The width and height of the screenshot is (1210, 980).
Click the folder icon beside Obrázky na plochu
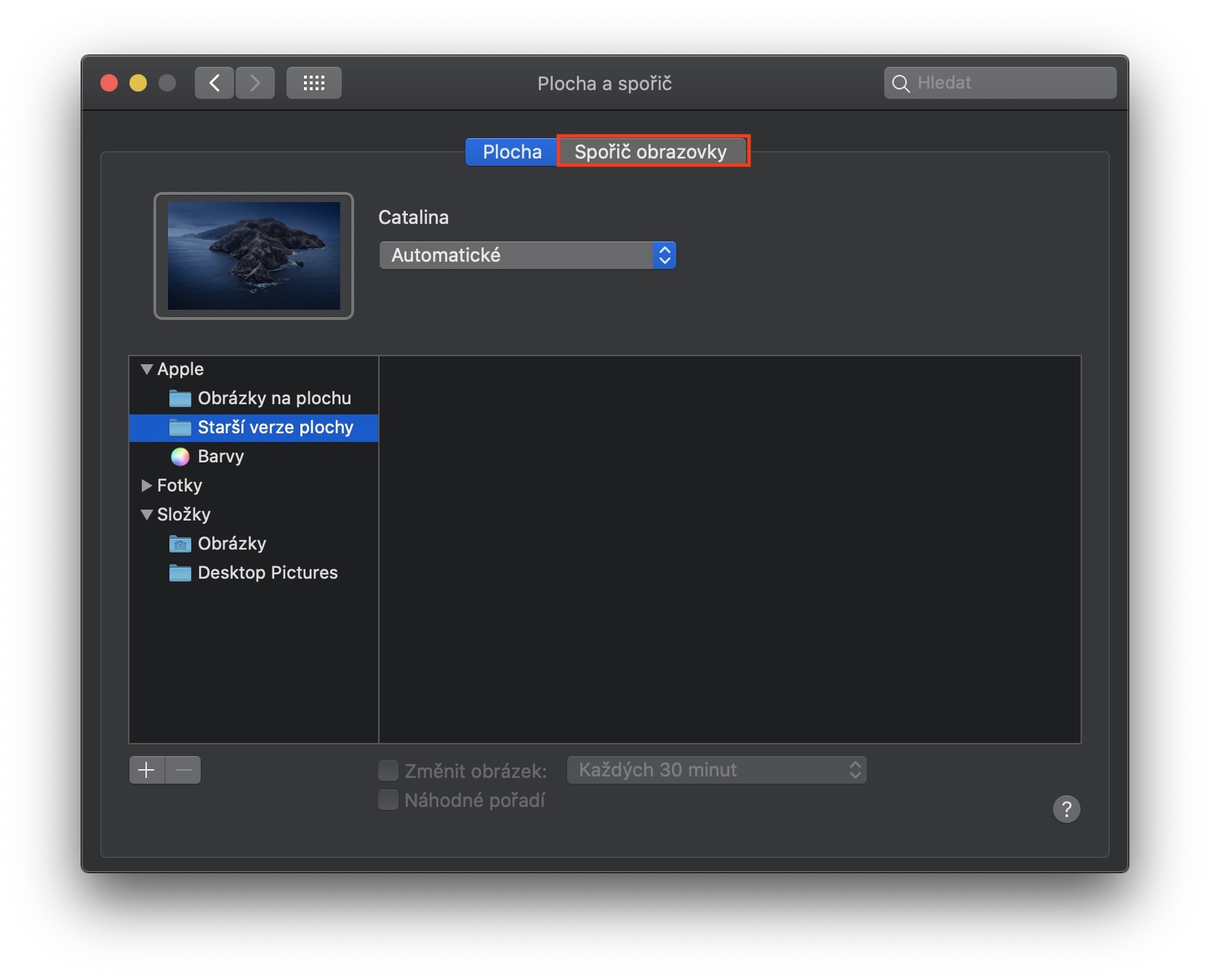[x=180, y=398]
